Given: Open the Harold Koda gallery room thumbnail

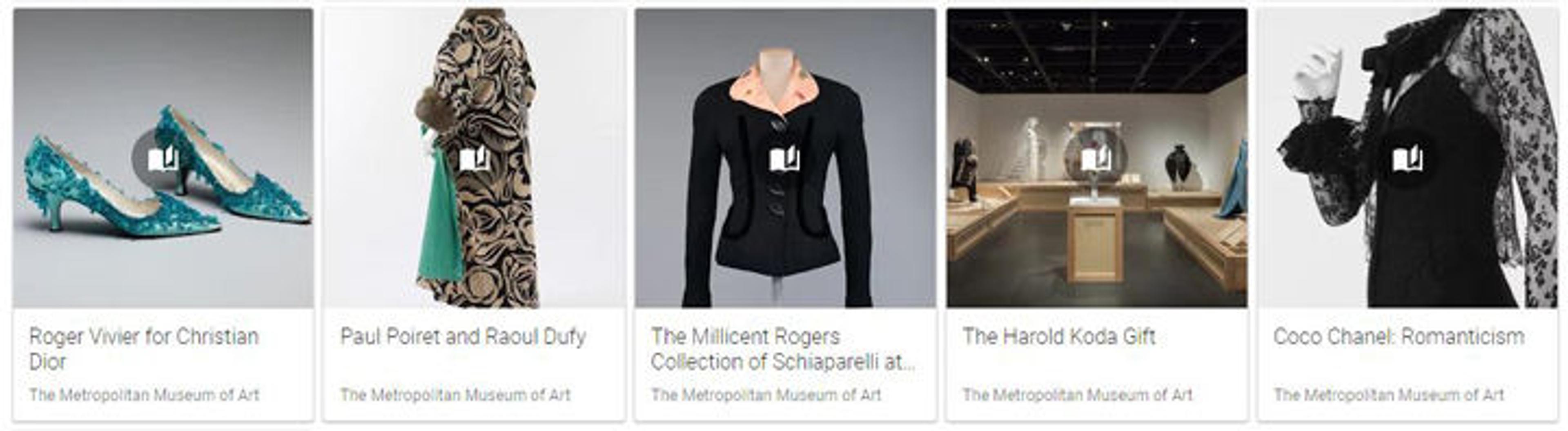Looking at the screenshot, I should coord(1096,158).
